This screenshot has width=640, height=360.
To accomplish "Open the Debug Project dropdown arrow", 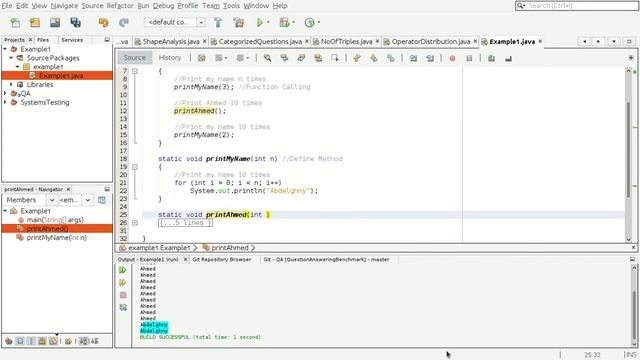I will click(293, 22).
